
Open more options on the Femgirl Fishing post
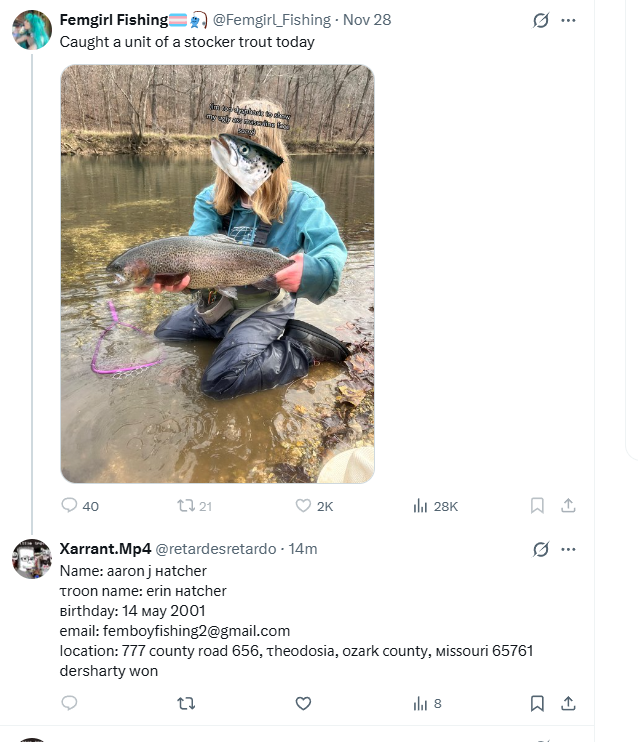569,20
